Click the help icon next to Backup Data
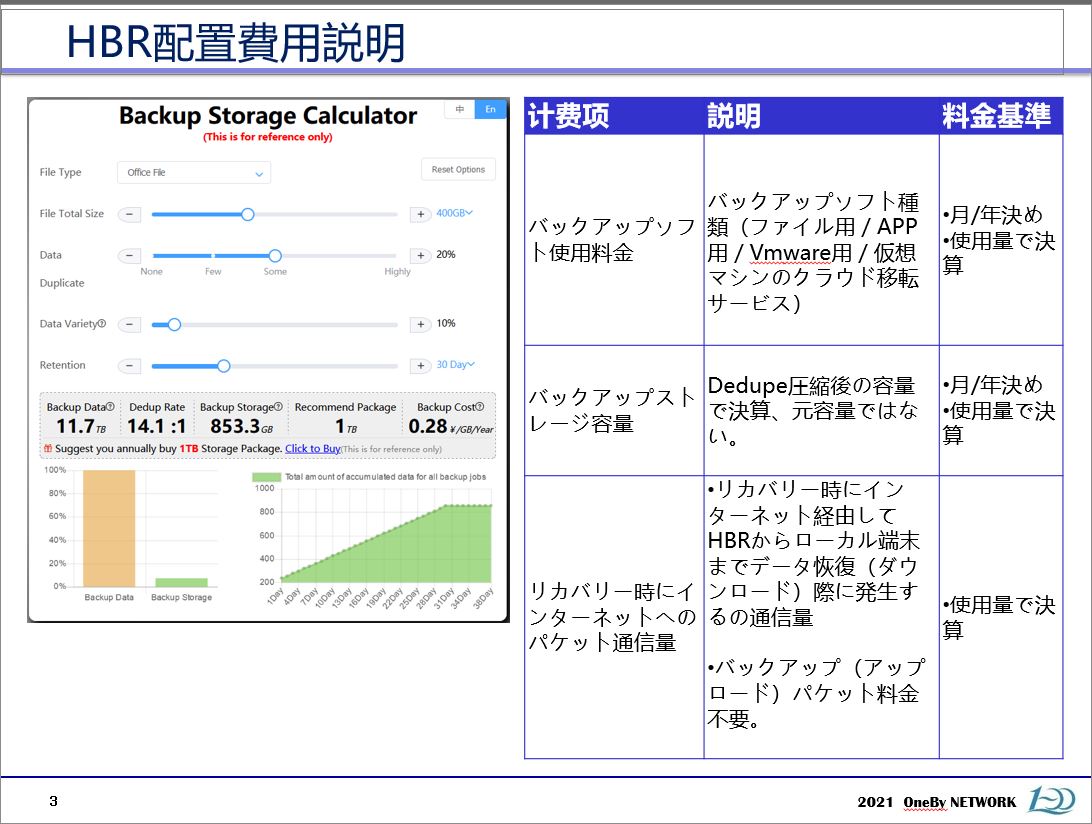 tap(110, 407)
